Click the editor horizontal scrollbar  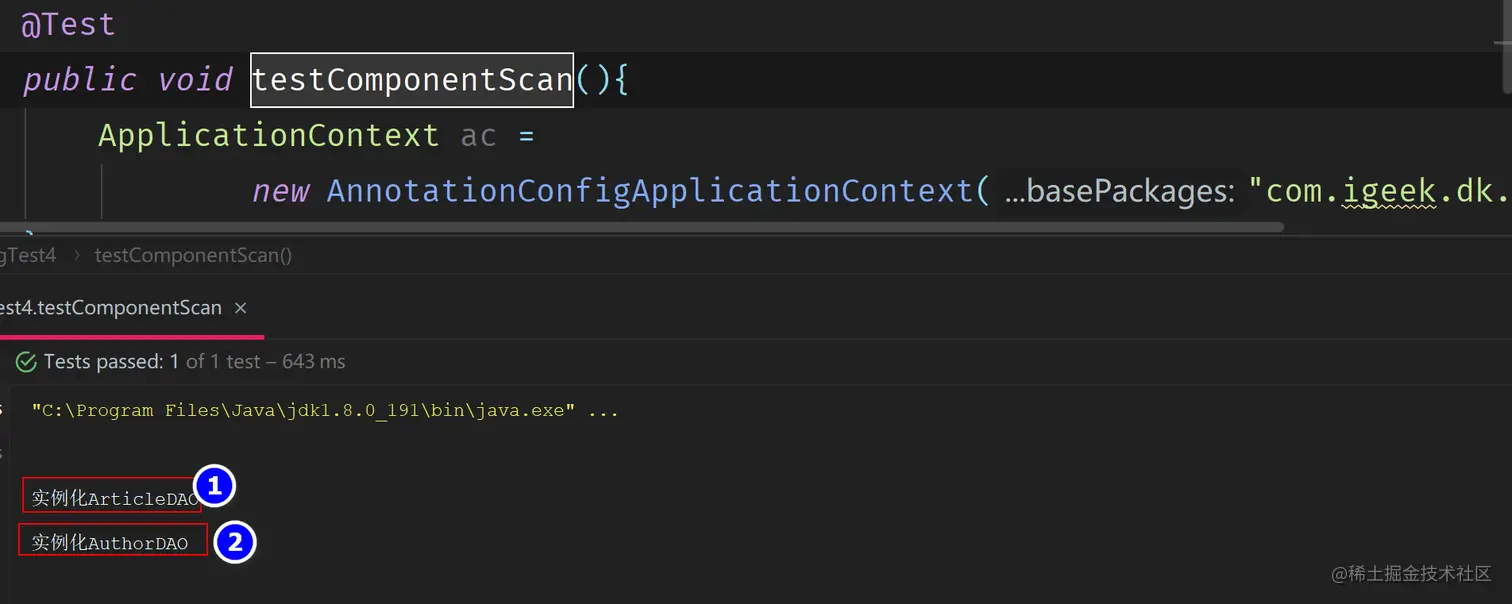640,227
